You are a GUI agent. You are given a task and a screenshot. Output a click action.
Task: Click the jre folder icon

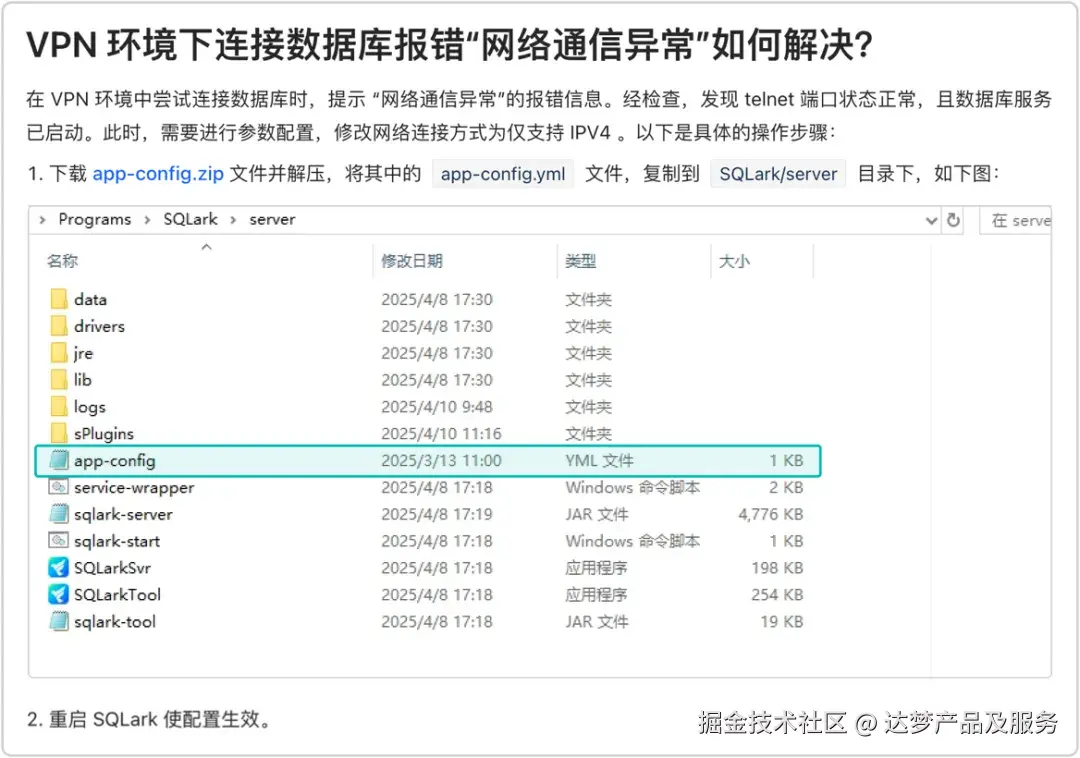click(x=59, y=352)
